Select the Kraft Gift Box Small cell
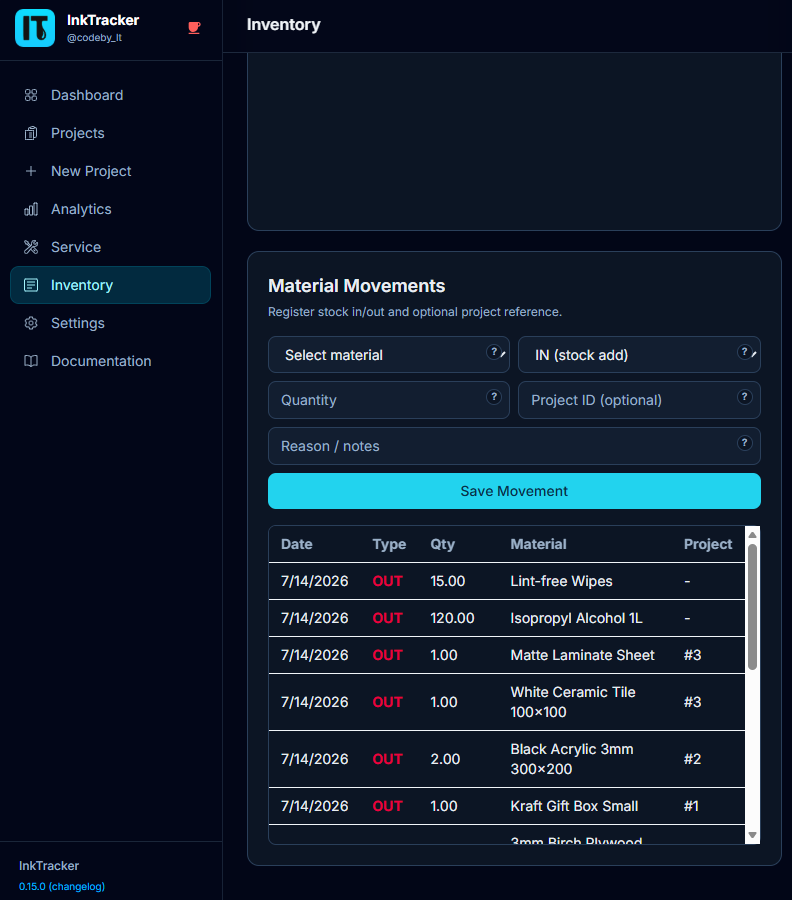Viewport: 792px width, 900px height. click(574, 806)
